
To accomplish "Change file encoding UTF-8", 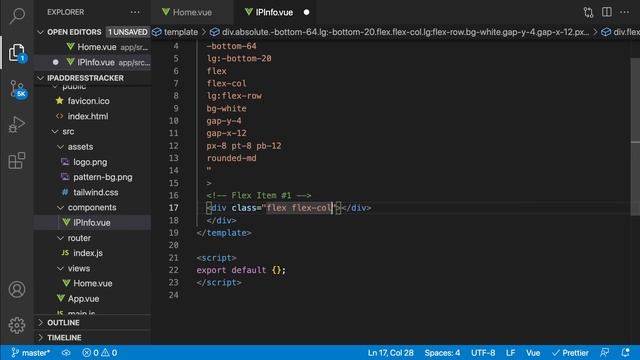I will coord(483,353).
